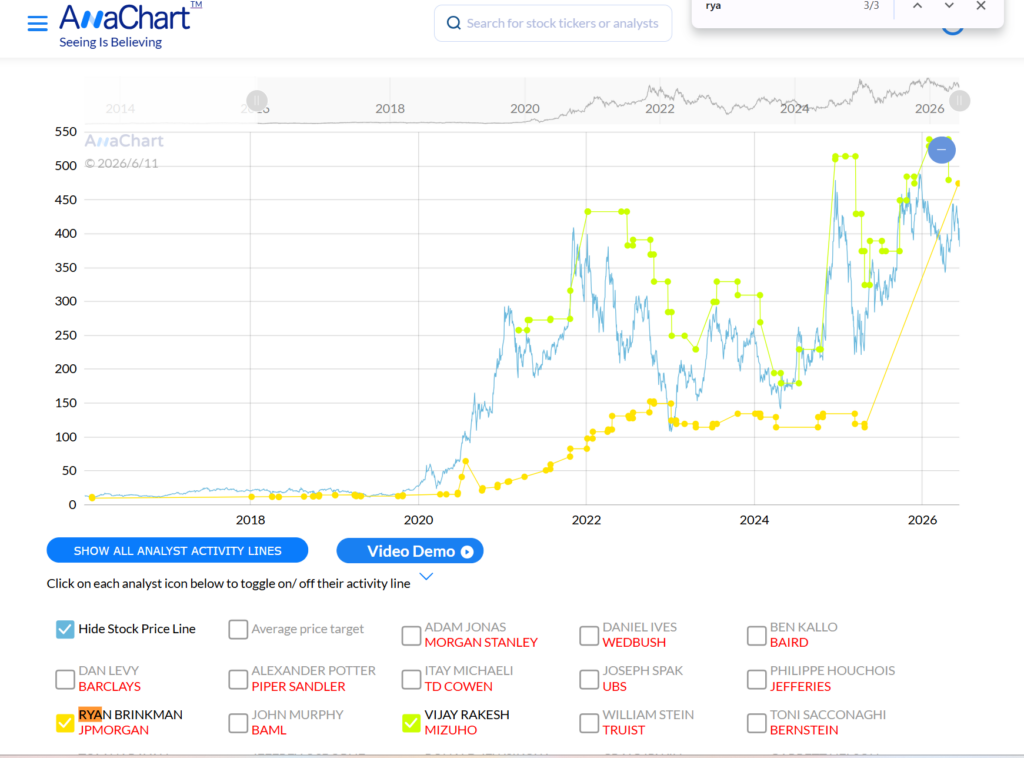Open the Video Demo
This screenshot has height=758, width=1024.
coord(410,551)
